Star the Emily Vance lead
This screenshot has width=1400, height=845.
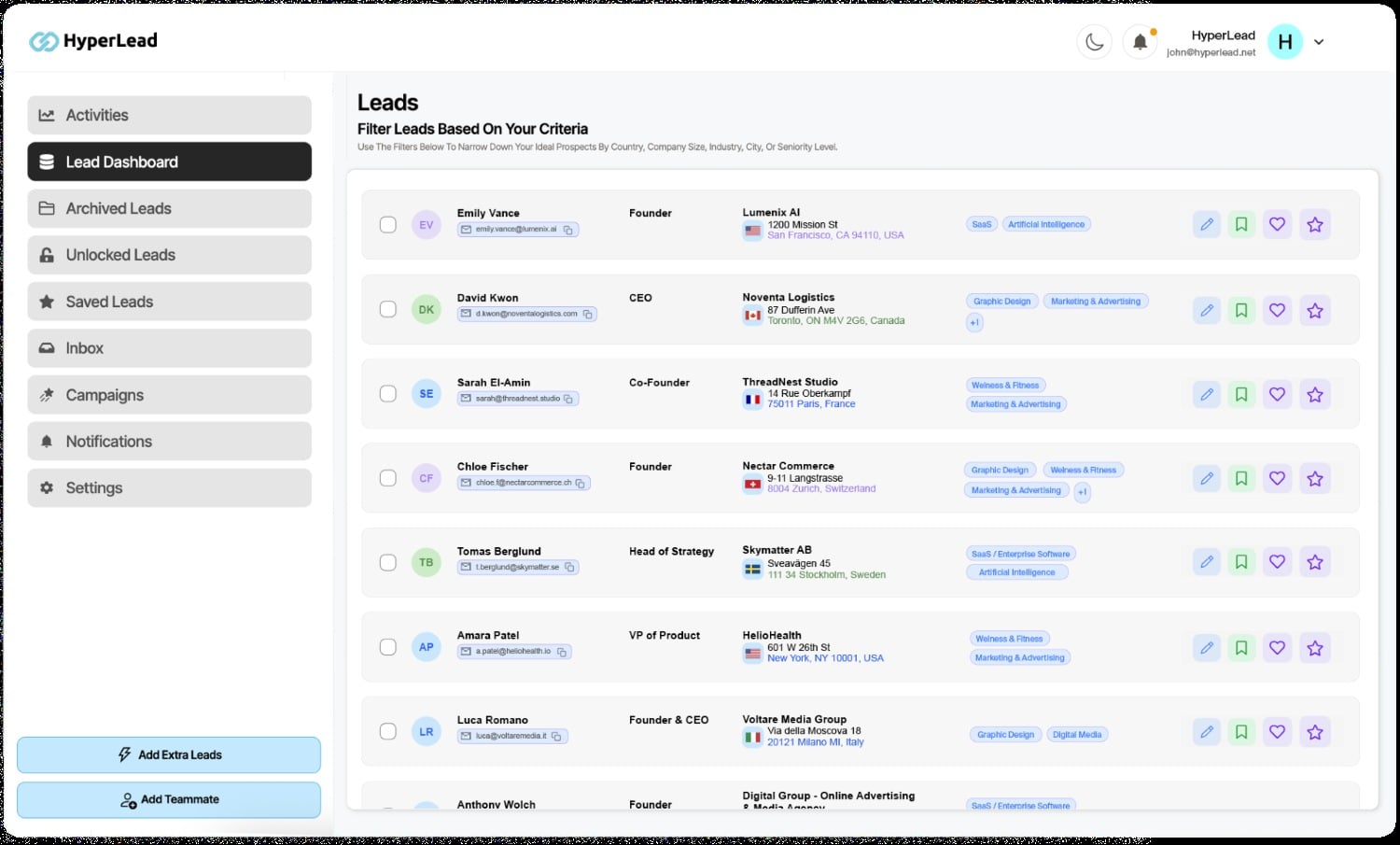(x=1315, y=224)
